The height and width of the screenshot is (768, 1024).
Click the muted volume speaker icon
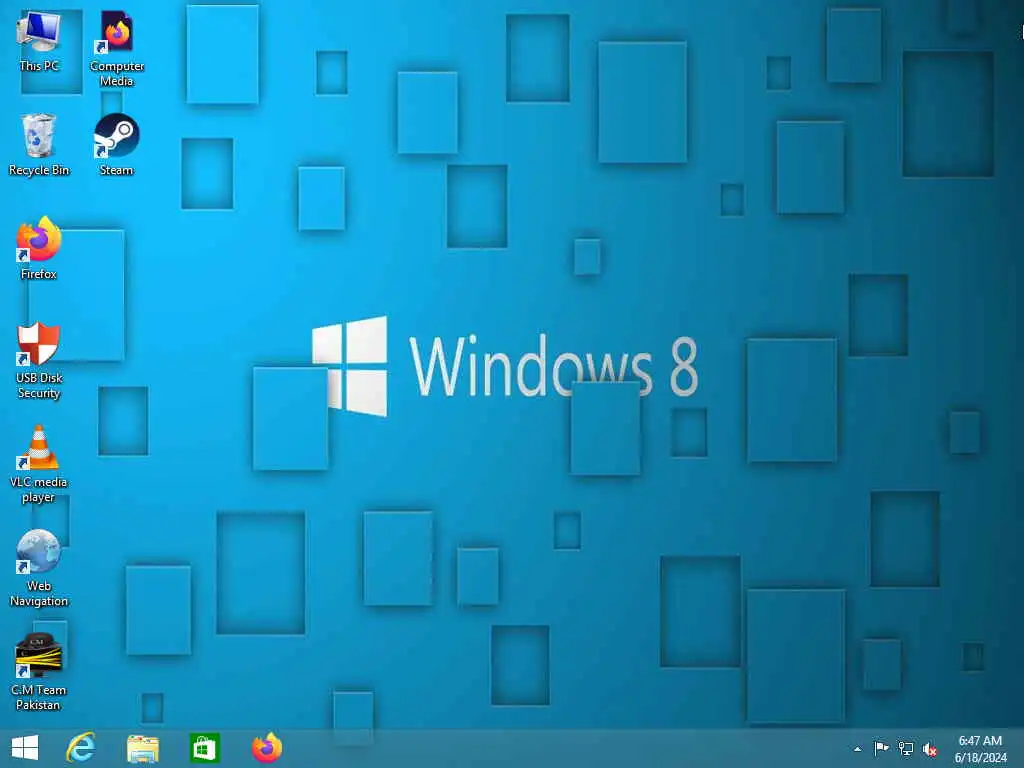tap(930, 750)
